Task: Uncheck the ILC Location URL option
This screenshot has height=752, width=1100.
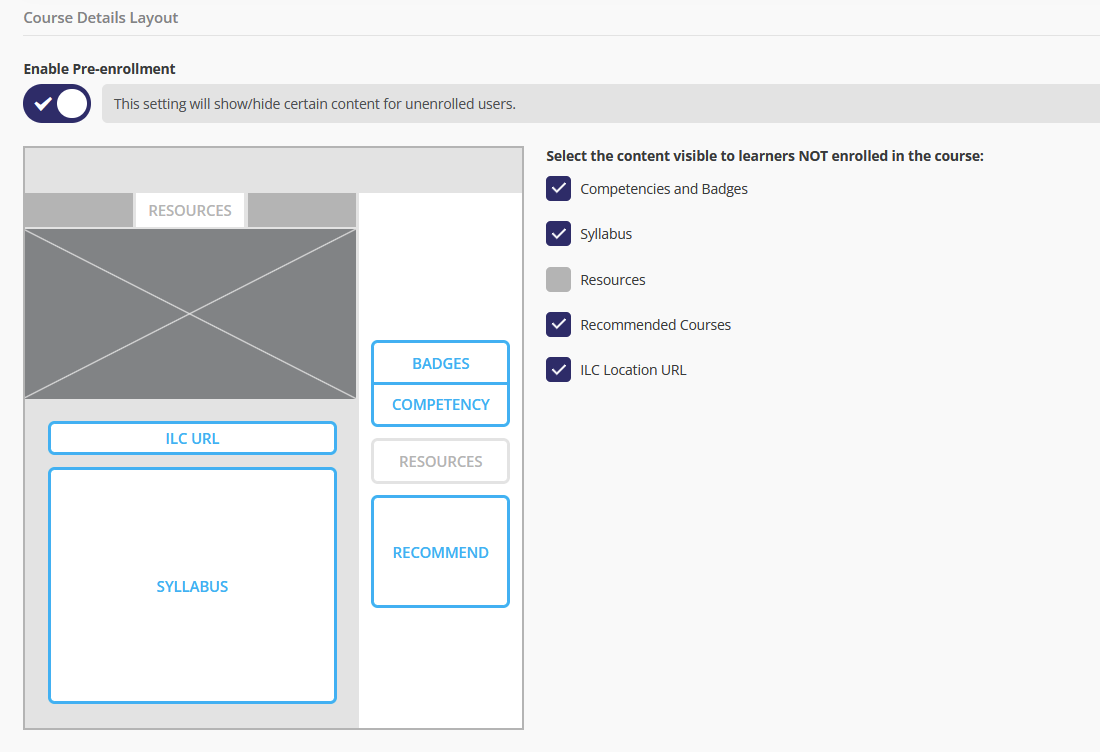Action: tap(558, 369)
